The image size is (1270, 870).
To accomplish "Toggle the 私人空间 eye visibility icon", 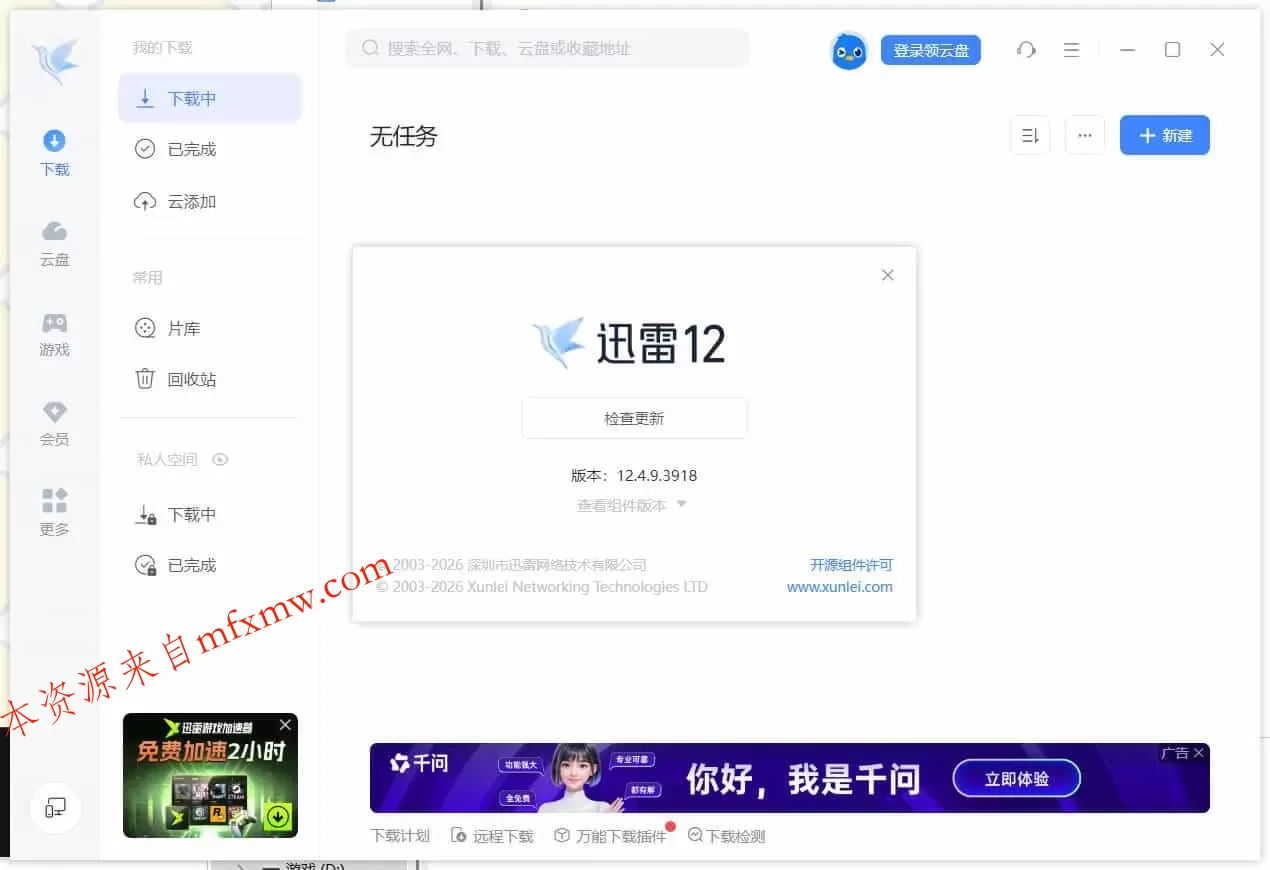I will [x=221, y=460].
